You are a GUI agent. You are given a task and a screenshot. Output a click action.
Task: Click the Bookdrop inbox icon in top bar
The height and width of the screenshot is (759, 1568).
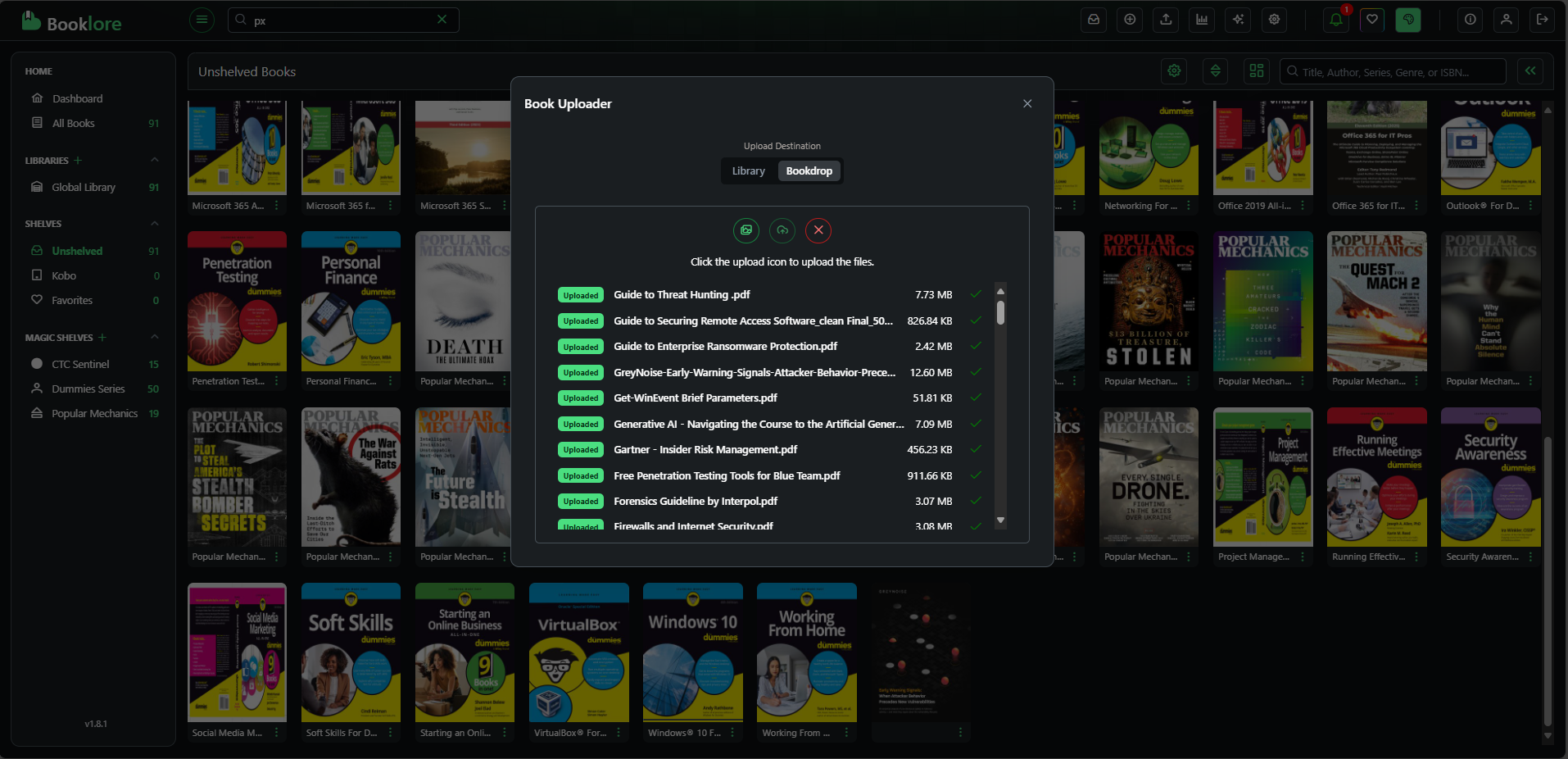[1094, 20]
